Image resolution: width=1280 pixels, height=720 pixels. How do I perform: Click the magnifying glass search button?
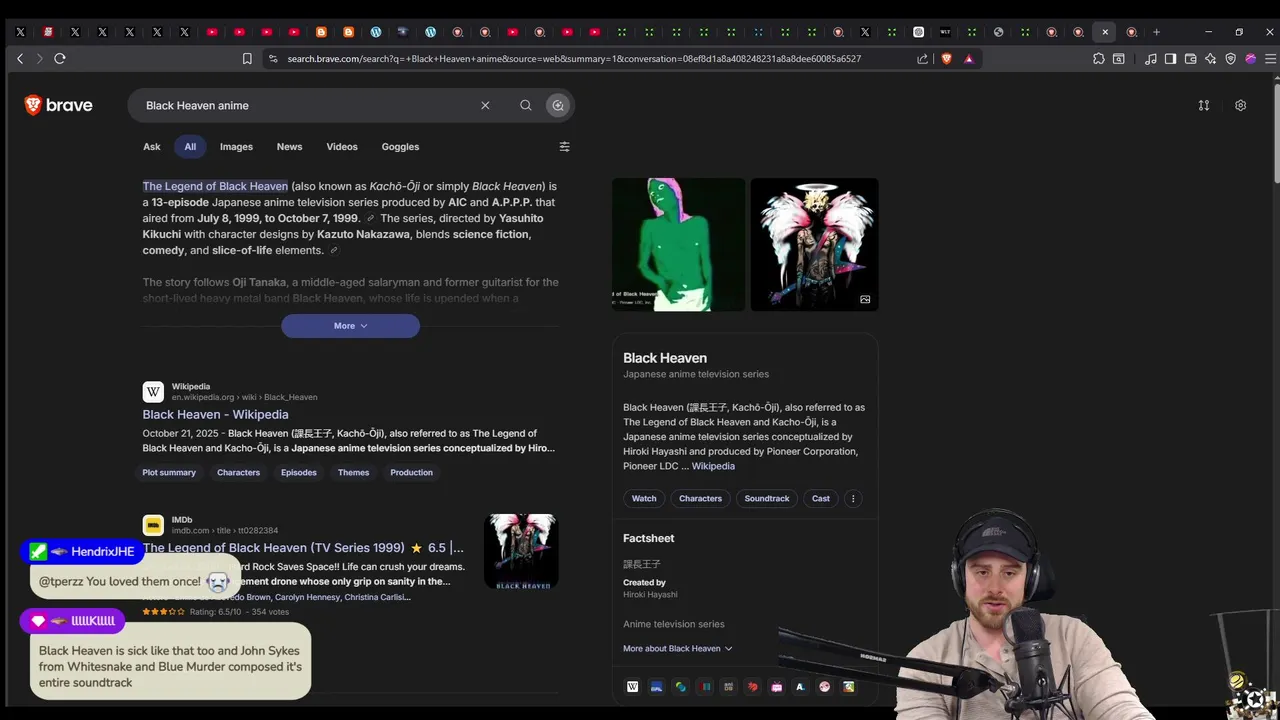pos(525,105)
